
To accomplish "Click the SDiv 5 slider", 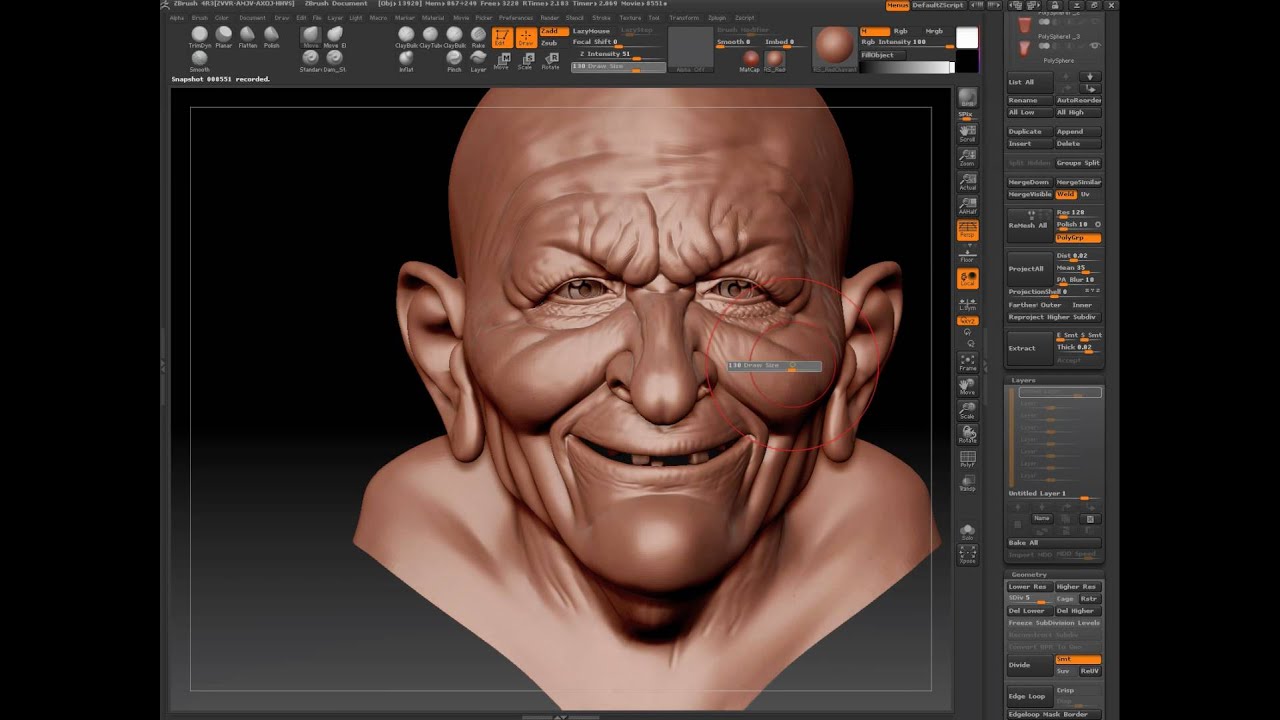I will 1030,599.
